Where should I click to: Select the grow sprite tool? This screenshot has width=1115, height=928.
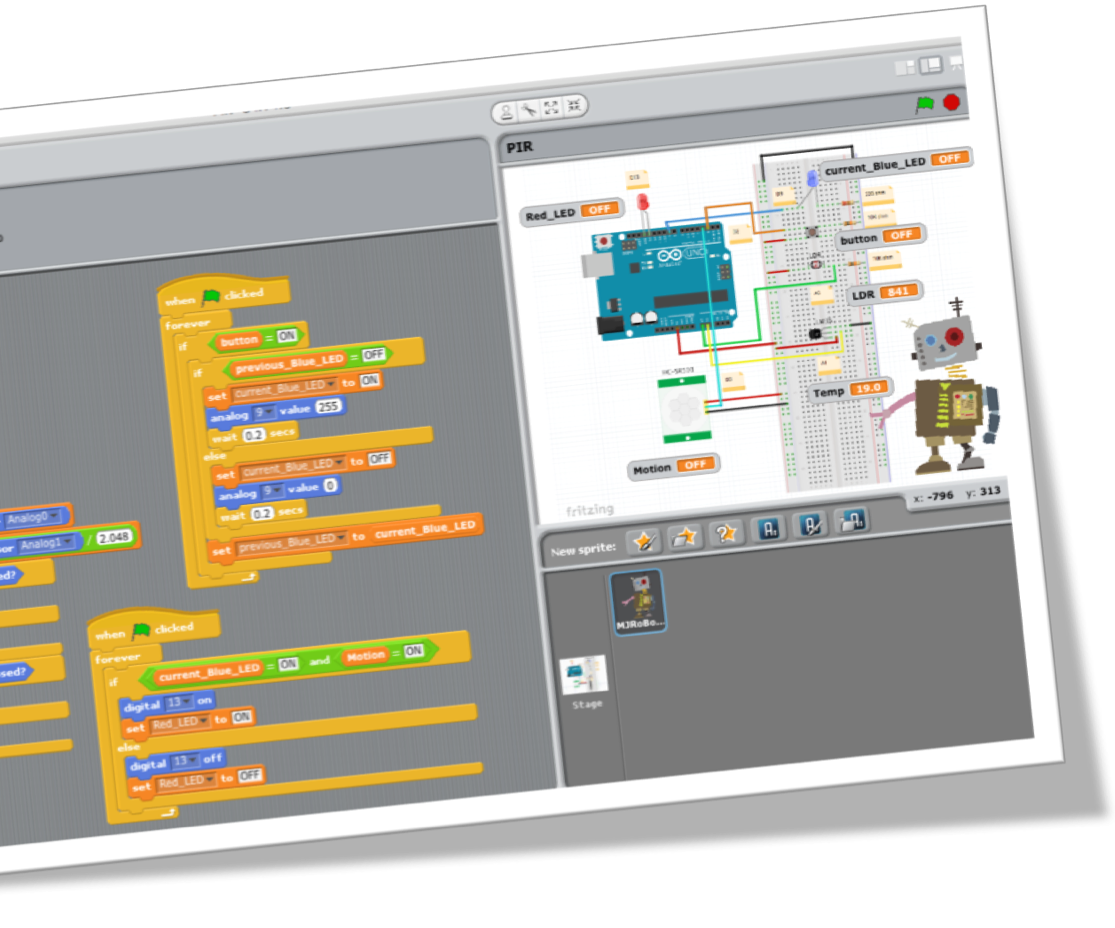coord(551,106)
